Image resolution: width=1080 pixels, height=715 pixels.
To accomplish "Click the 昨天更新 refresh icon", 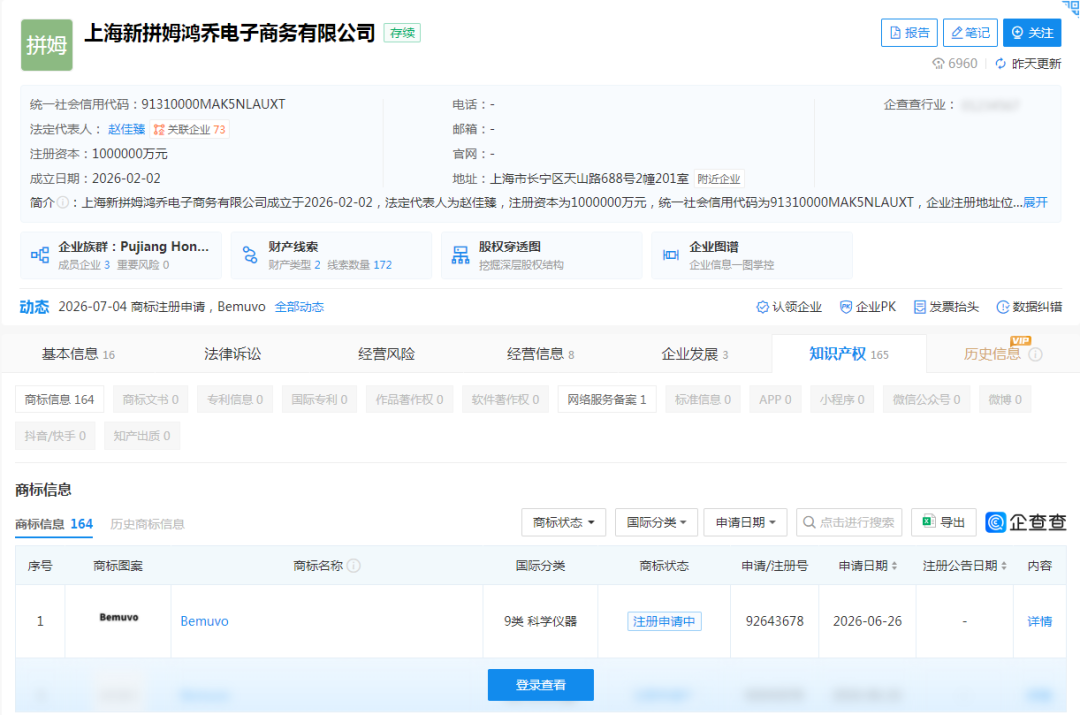I will click(x=1000, y=64).
